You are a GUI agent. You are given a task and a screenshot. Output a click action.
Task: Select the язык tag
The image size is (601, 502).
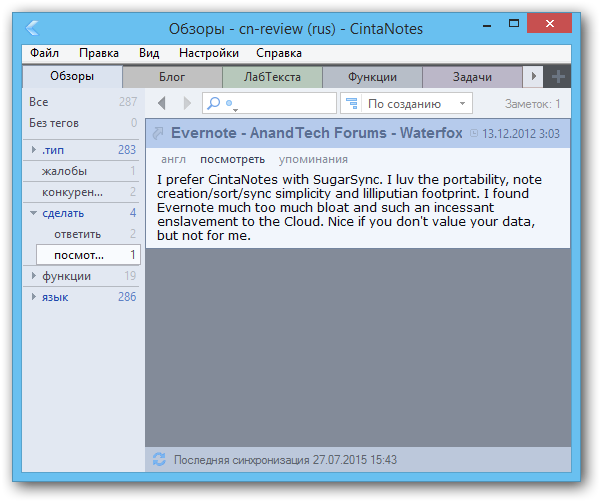point(55,297)
